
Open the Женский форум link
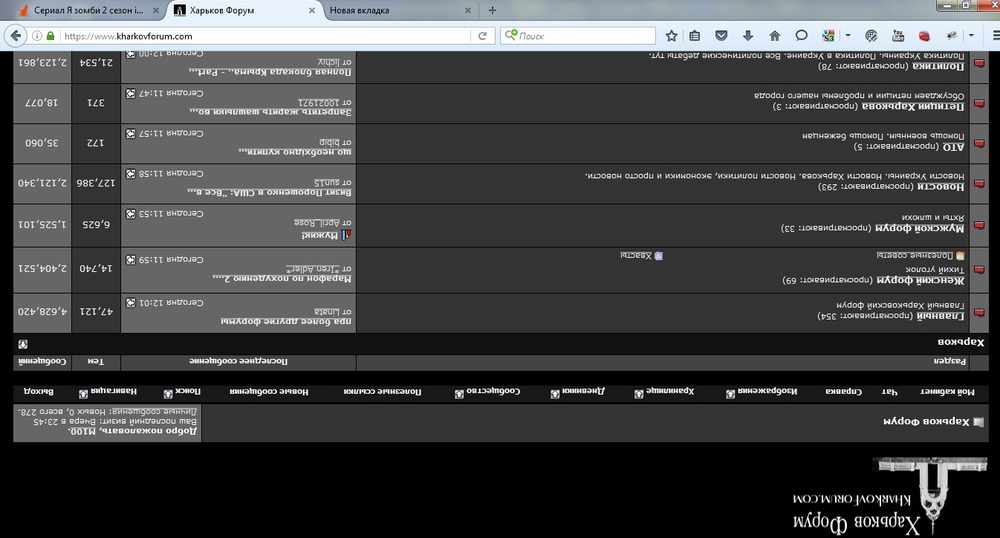[920, 280]
